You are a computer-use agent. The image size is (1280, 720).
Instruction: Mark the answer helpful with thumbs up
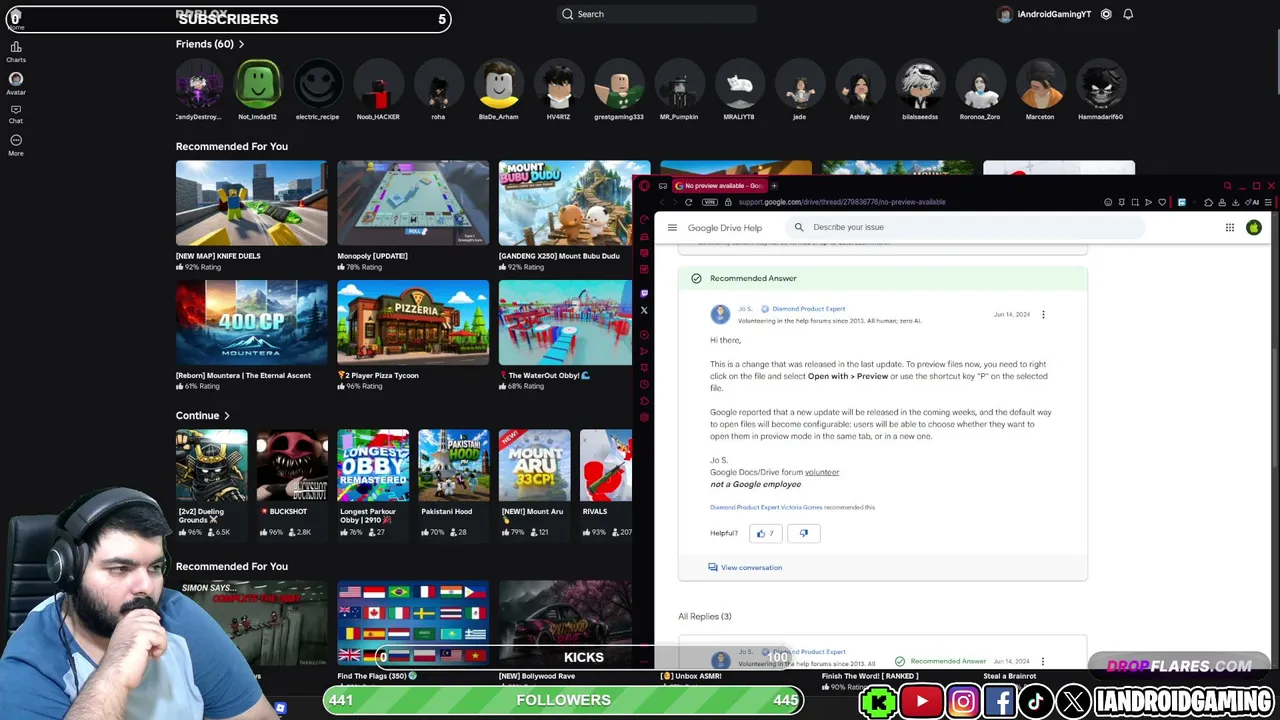click(765, 534)
